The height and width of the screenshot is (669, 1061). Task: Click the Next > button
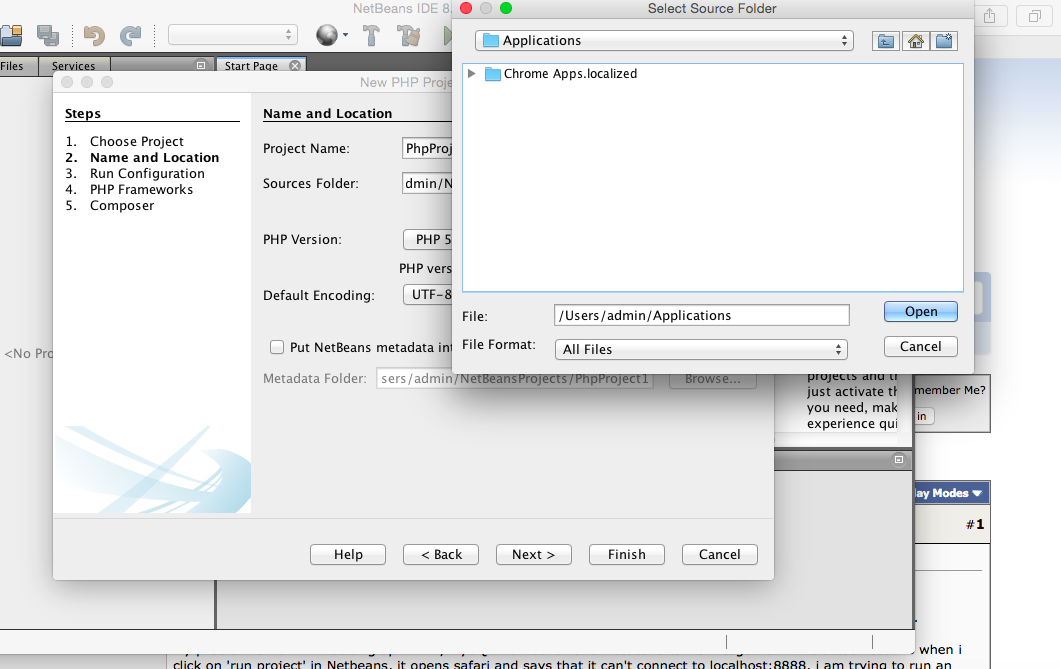click(x=533, y=555)
